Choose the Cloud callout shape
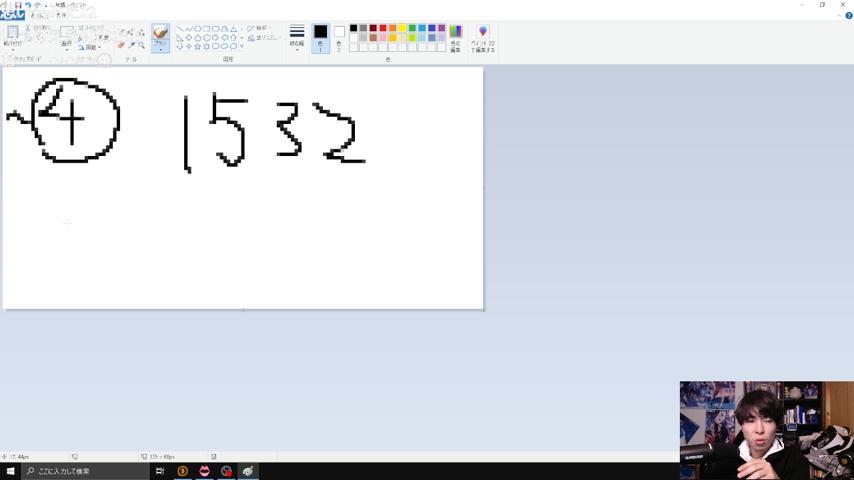The width and height of the screenshot is (854, 480). [x=234, y=46]
